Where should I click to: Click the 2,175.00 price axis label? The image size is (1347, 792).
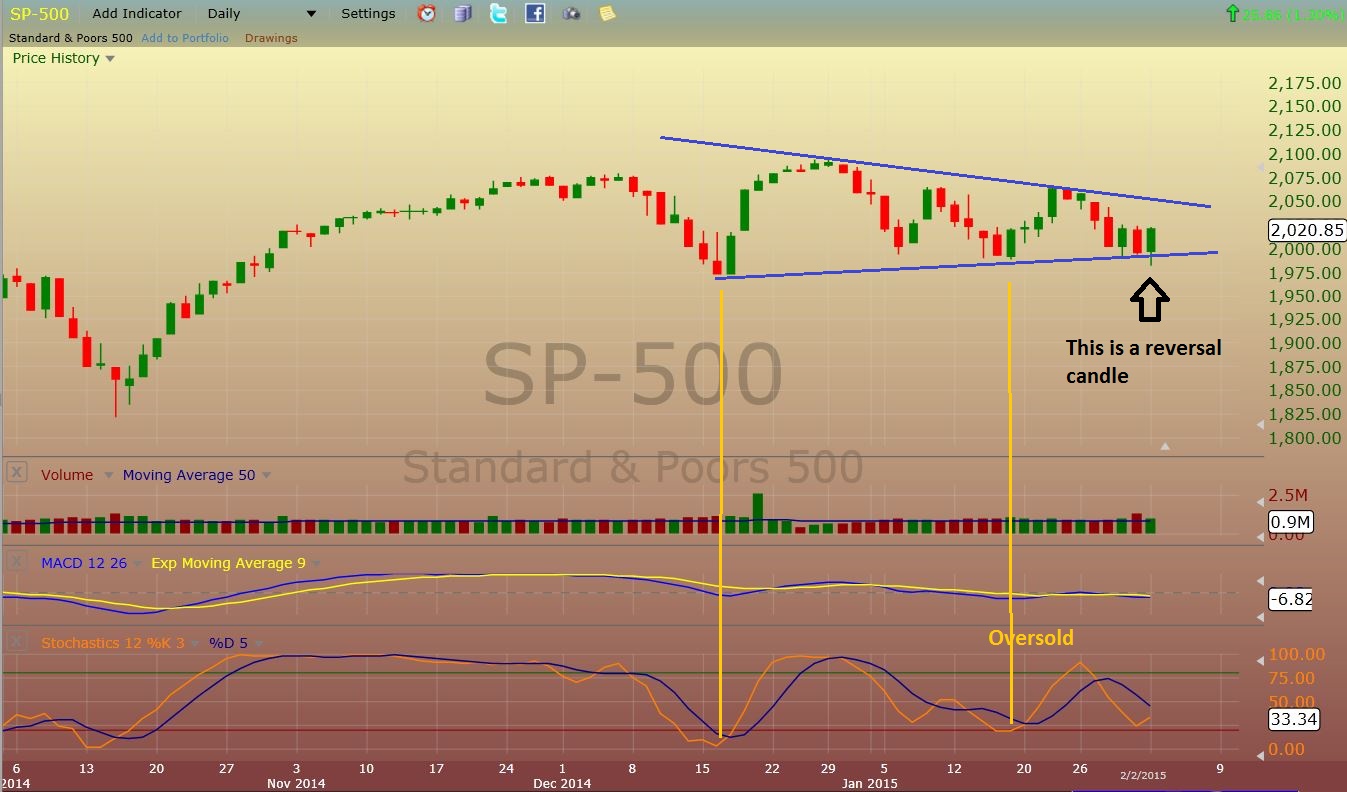point(1305,83)
